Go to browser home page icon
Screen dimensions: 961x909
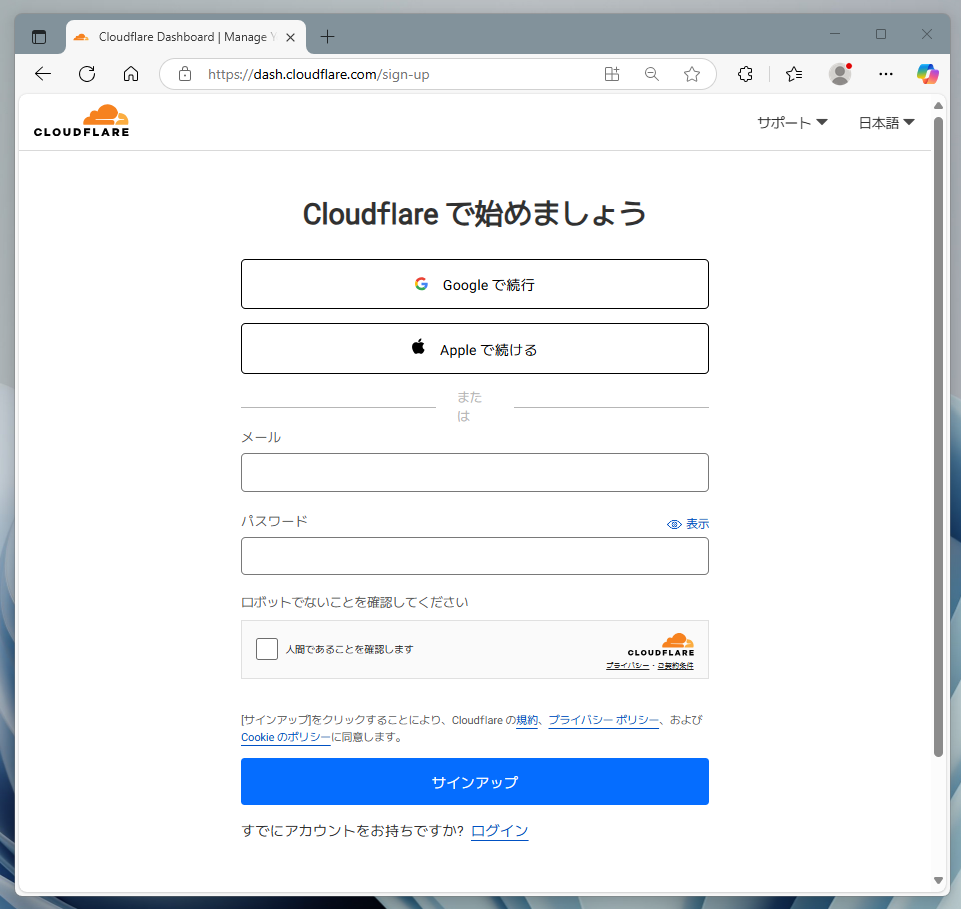click(x=131, y=74)
